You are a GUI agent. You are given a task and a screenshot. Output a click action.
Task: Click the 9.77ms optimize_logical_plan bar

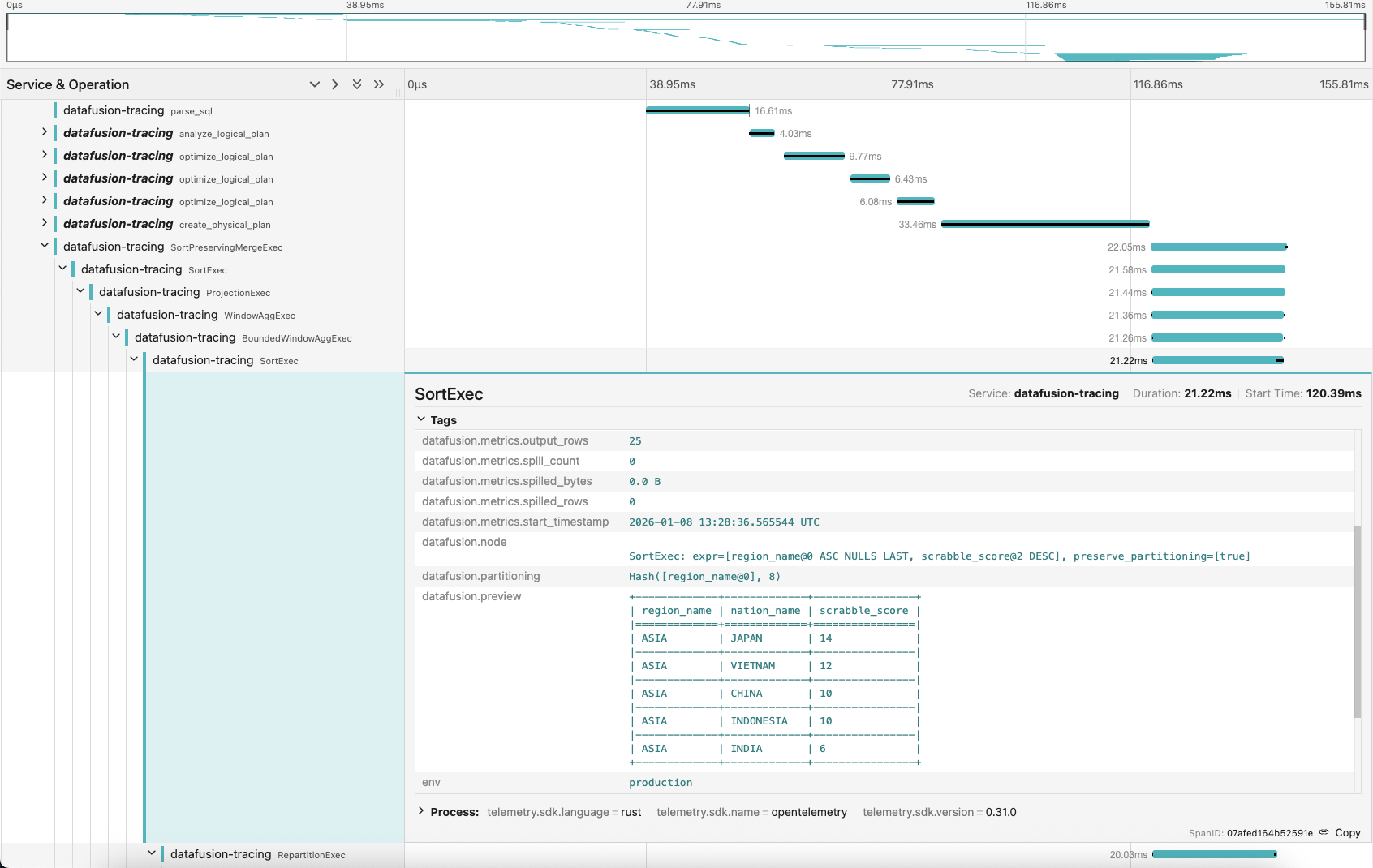click(x=814, y=156)
